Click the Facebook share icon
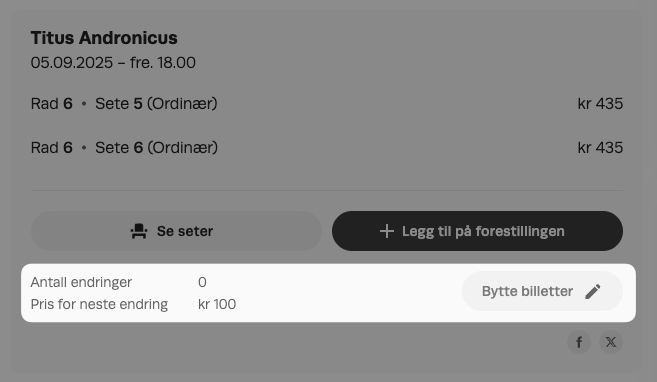657x382 pixels. 579,342
